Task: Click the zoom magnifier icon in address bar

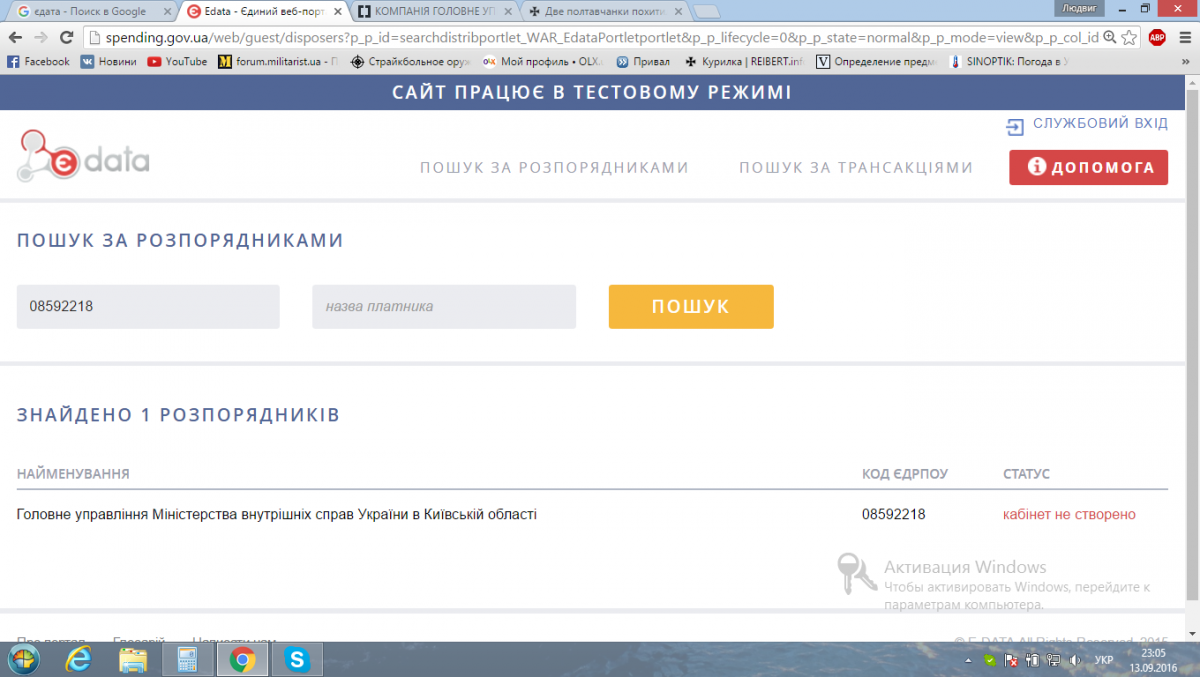Action: (1110, 37)
